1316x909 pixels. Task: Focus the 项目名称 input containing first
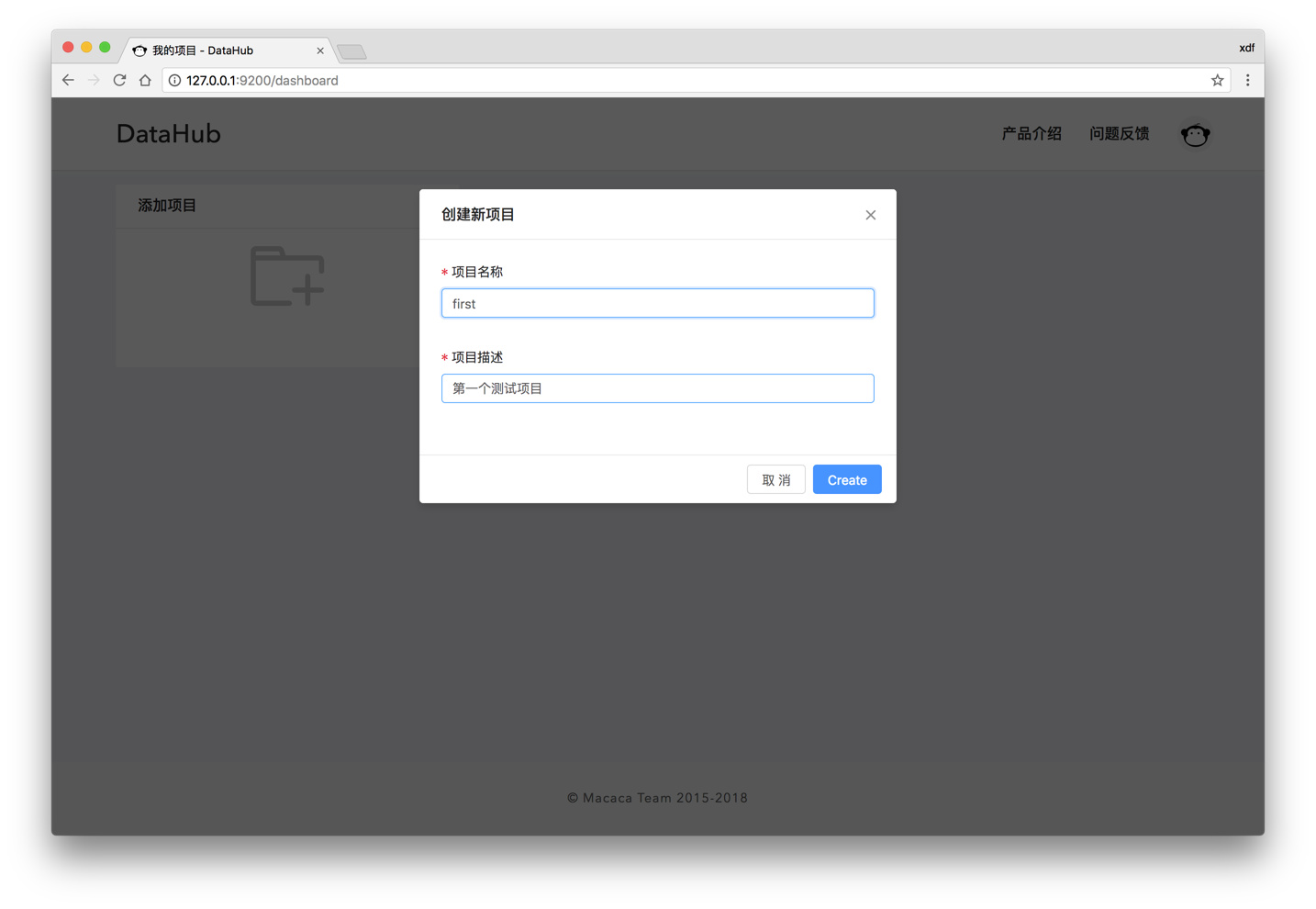point(657,304)
